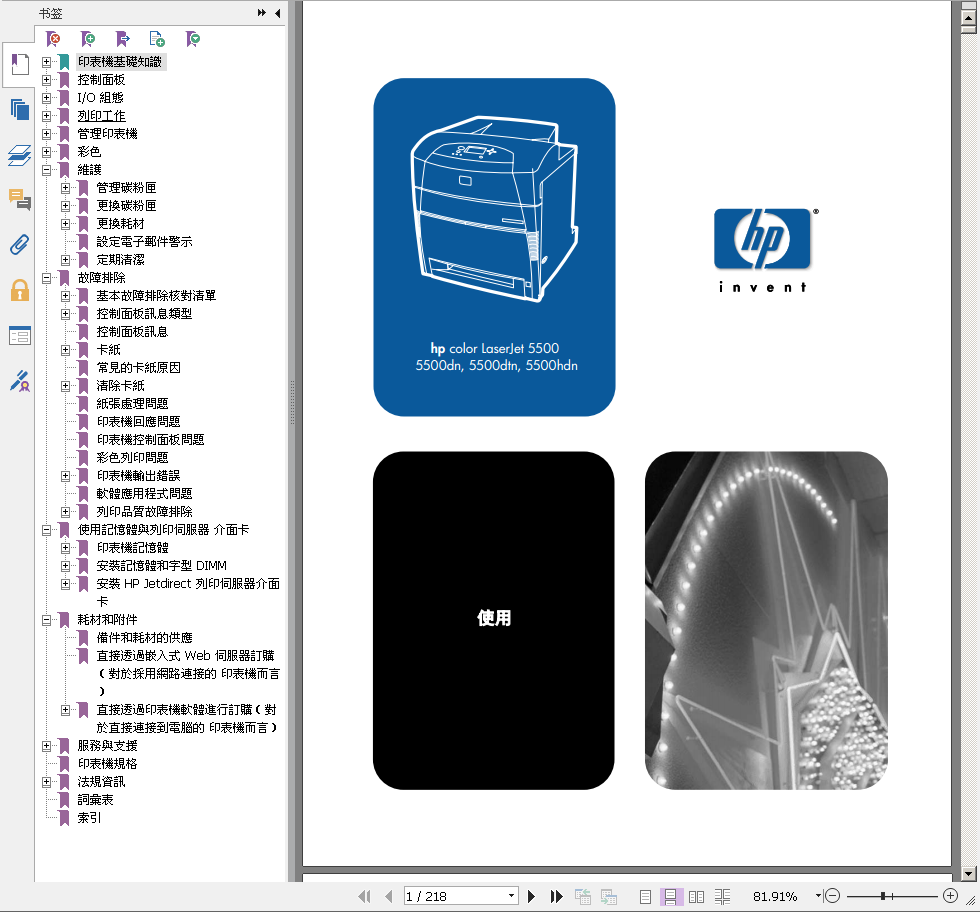
Task: Click the HP invent logo on page
Action: pyautogui.click(x=764, y=250)
